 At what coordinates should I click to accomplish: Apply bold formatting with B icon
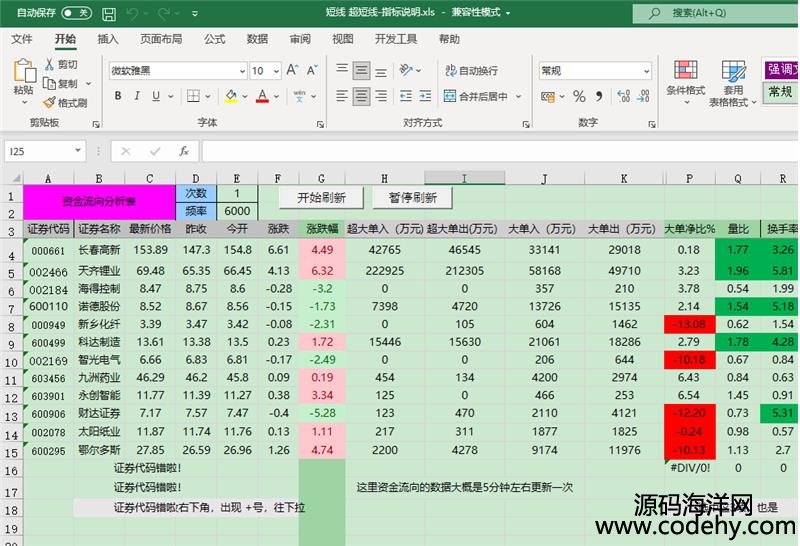tap(117, 97)
